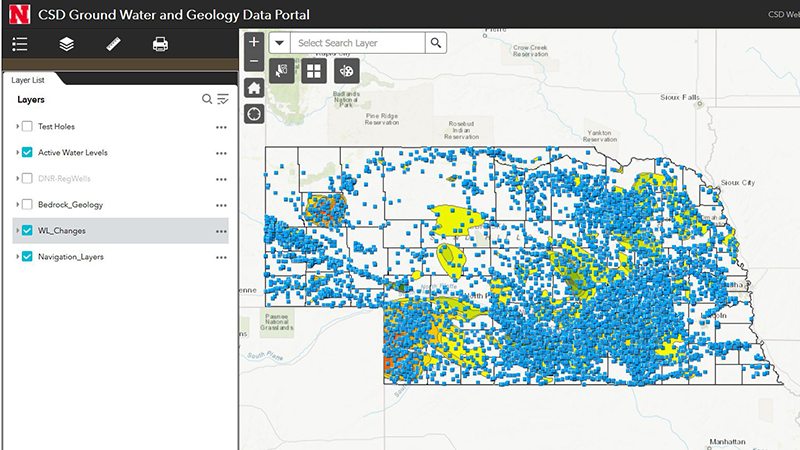Click the search magnifier button in search bar
This screenshot has width=800, height=450.
(435, 43)
